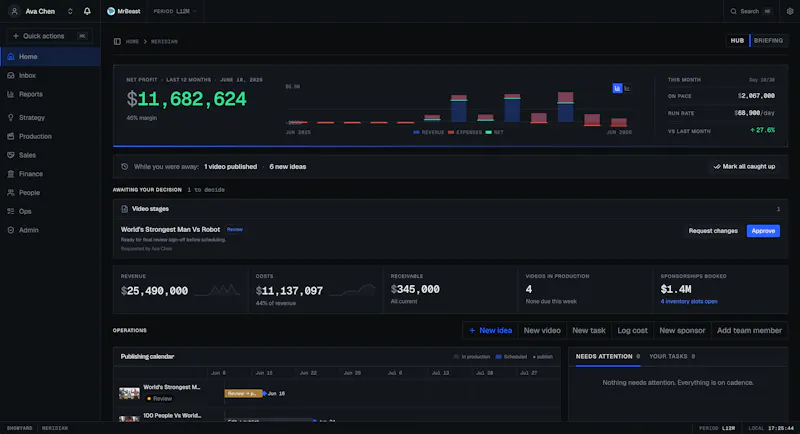Image resolution: width=800 pixels, height=434 pixels.
Task: Open the 4 inventory slots open link
Action: (689, 301)
